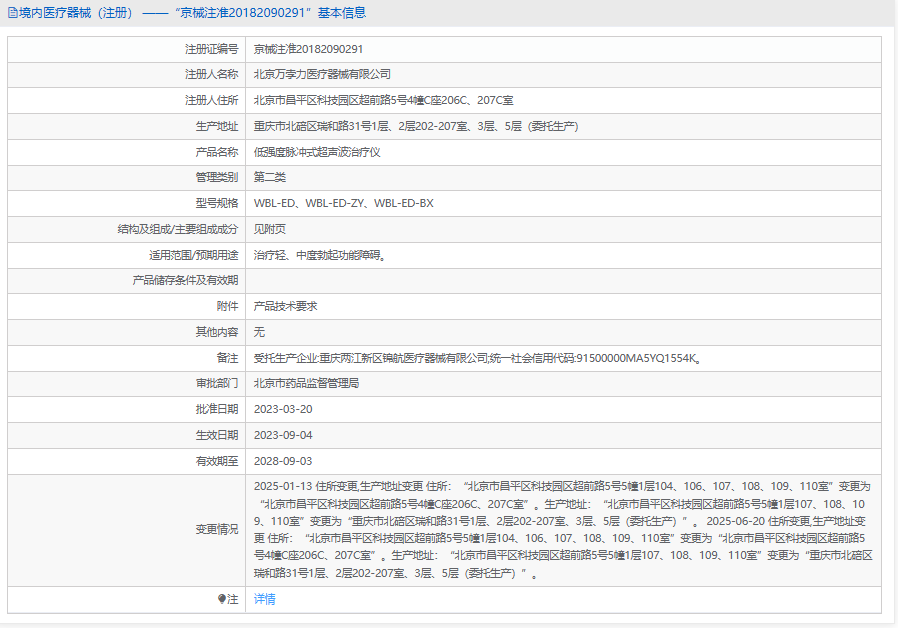
Task: Select the 变更情况 change history paragraph
Action: pos(564,530)
